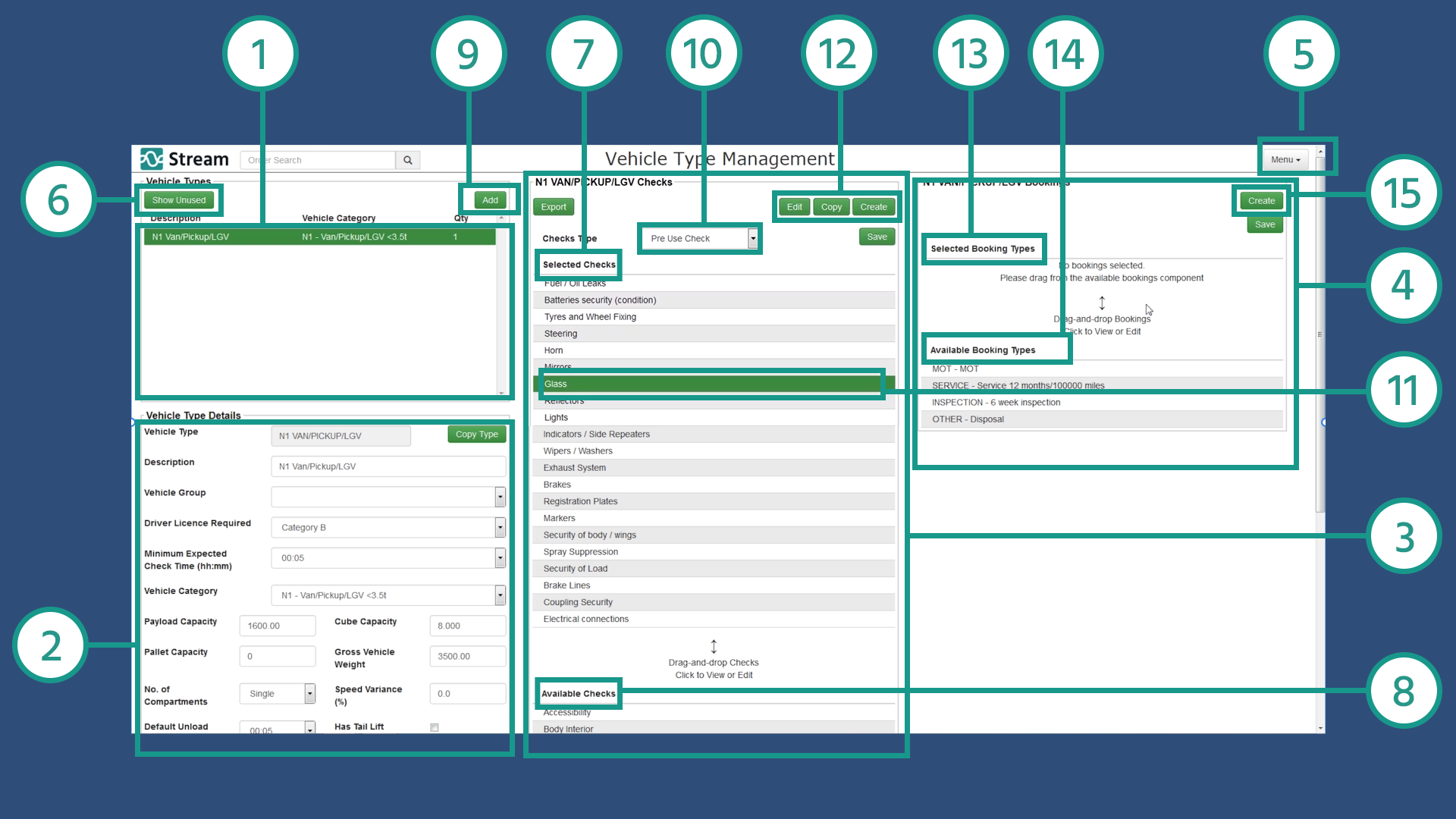Open the Menu dropdown at top right

(x=1285, y=159)
